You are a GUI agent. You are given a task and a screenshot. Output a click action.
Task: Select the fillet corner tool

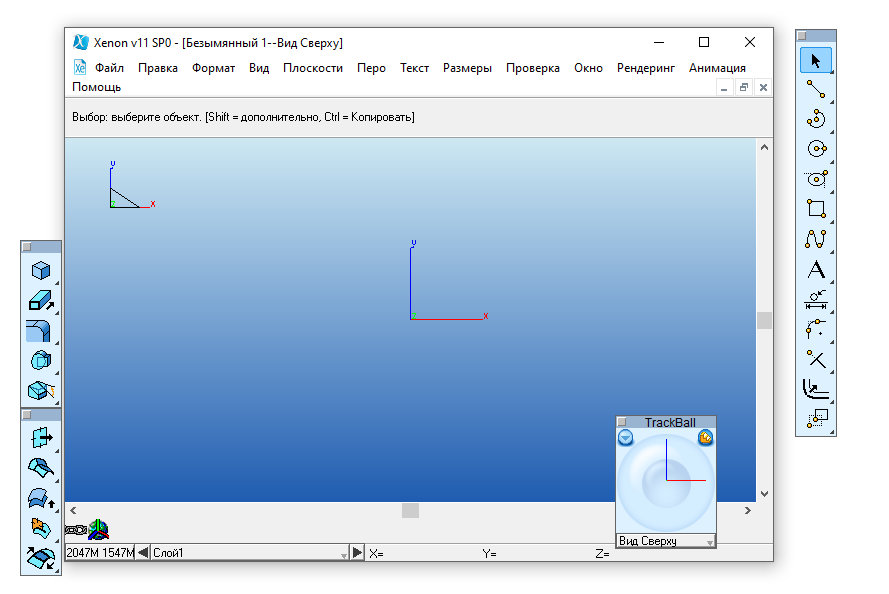pyautogui.click(x=816, y=329)
